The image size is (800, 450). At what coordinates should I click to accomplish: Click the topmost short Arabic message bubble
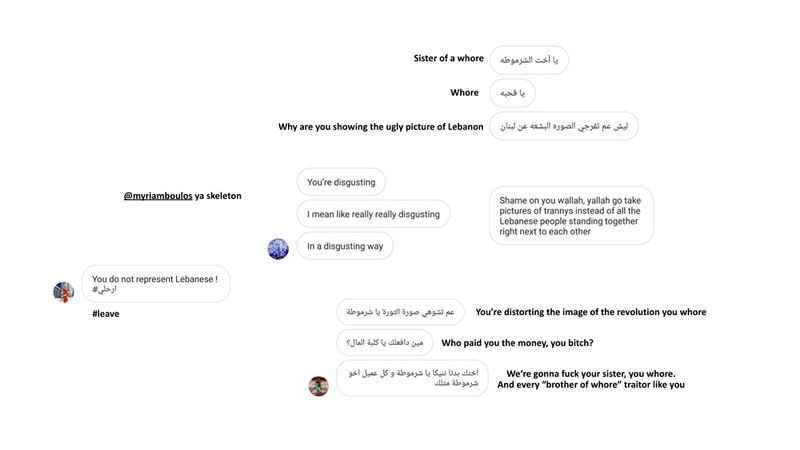[529, 60]
